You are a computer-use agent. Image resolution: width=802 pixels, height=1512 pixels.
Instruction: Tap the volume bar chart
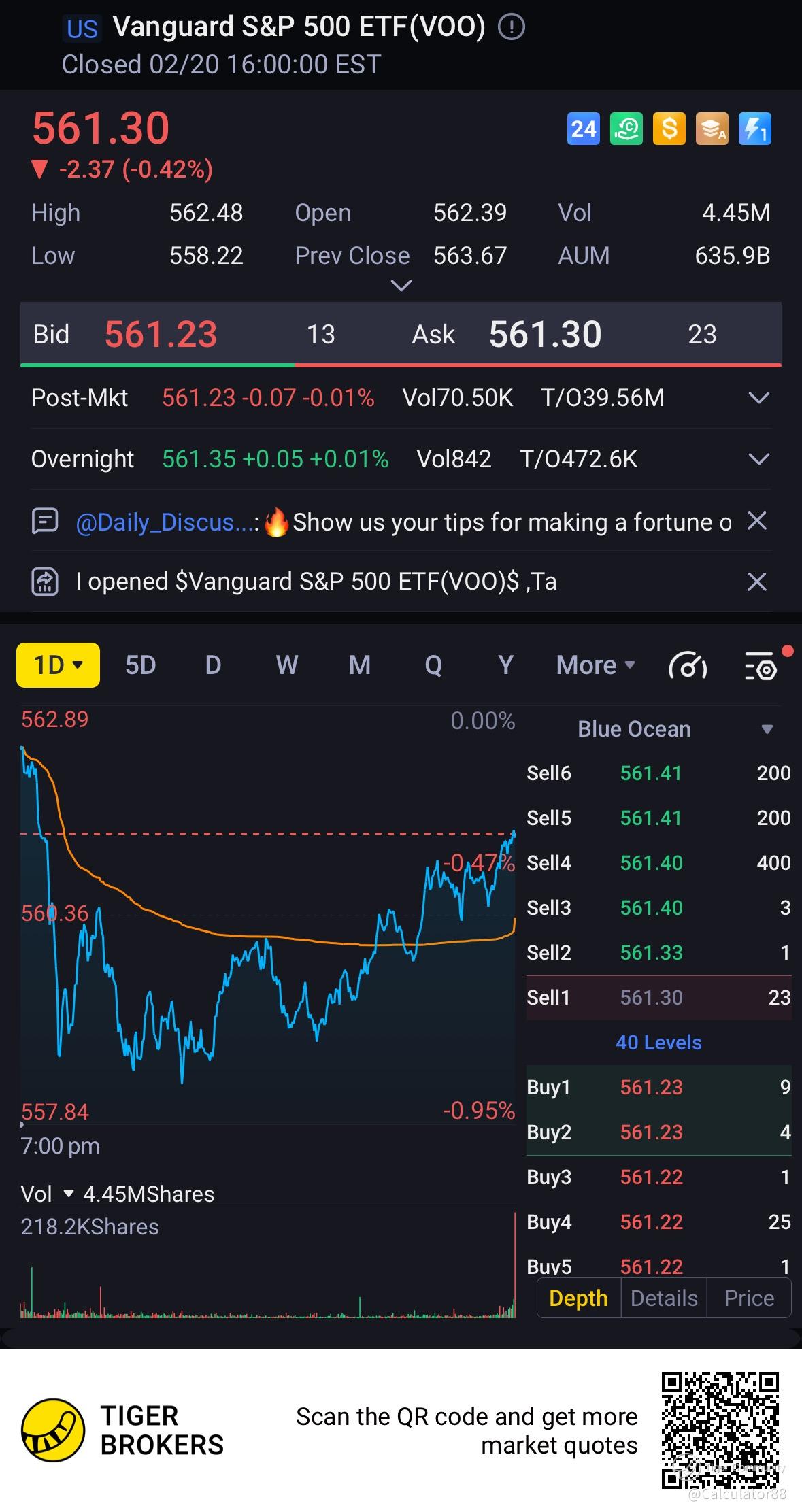(x=268, y=1265)
